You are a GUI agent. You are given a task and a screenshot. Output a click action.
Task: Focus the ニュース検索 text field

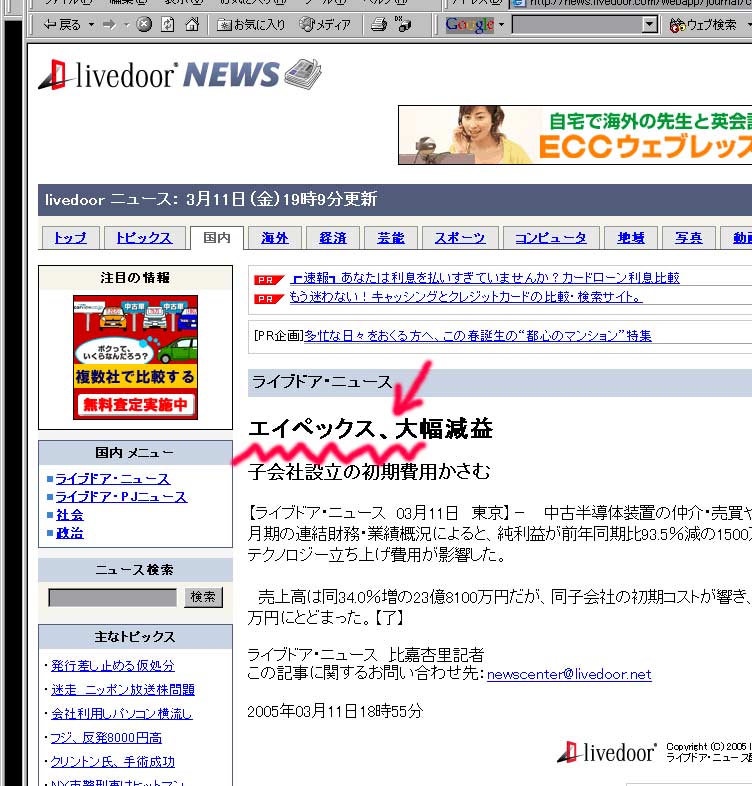[113, 598]
